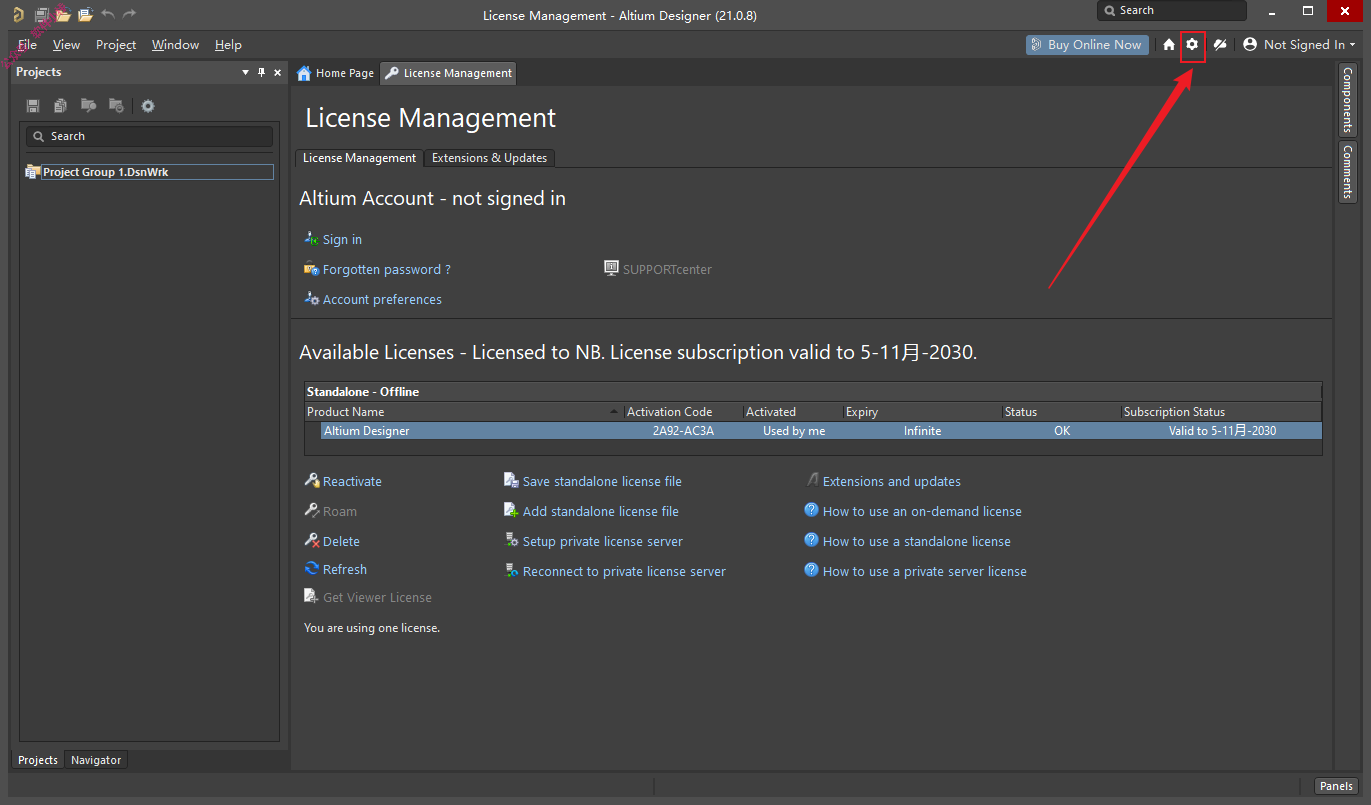
Task: Click the Activation Code column header
Action: coord(684,412)
